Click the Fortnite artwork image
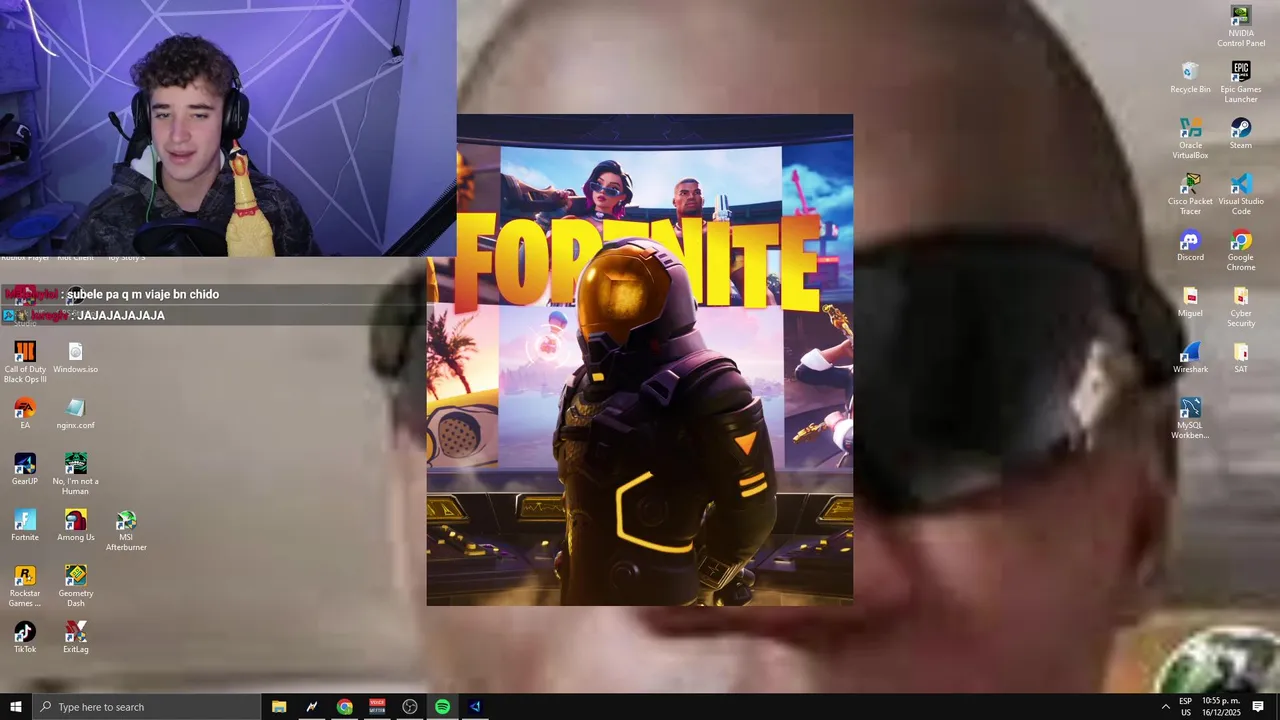Image resolution: width=1280 pixels, height=720 pixels. pos(640,360)
